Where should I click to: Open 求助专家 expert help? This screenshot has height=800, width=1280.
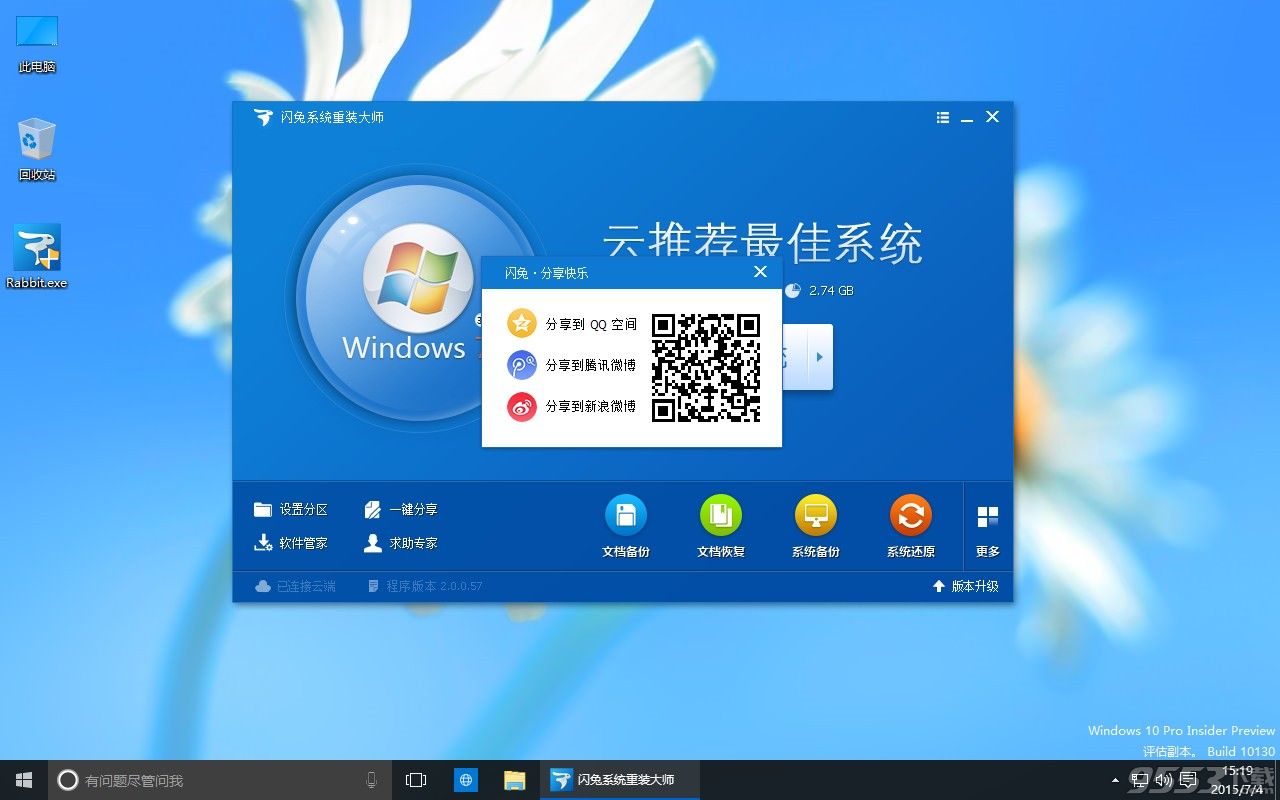401,543
